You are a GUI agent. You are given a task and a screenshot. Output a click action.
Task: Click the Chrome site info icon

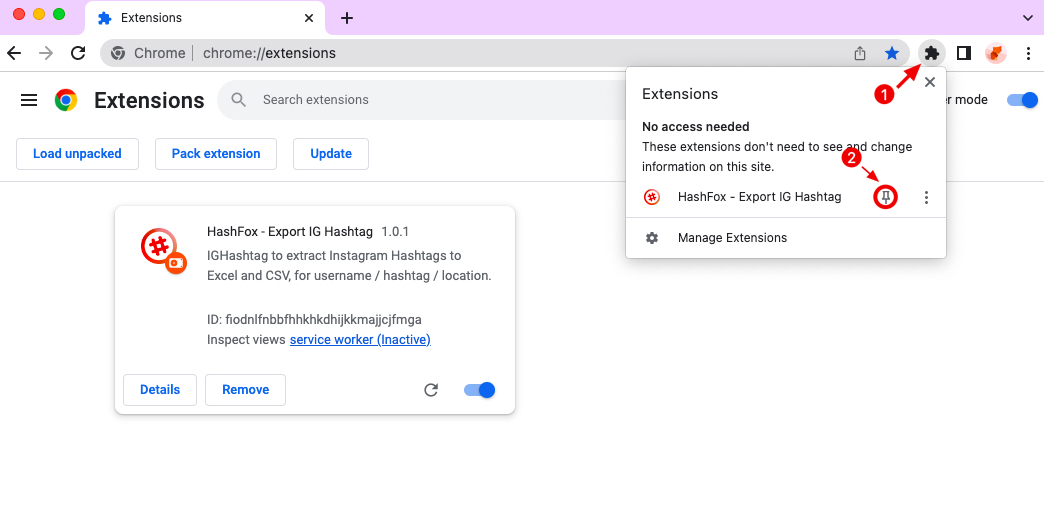(119, 53)
